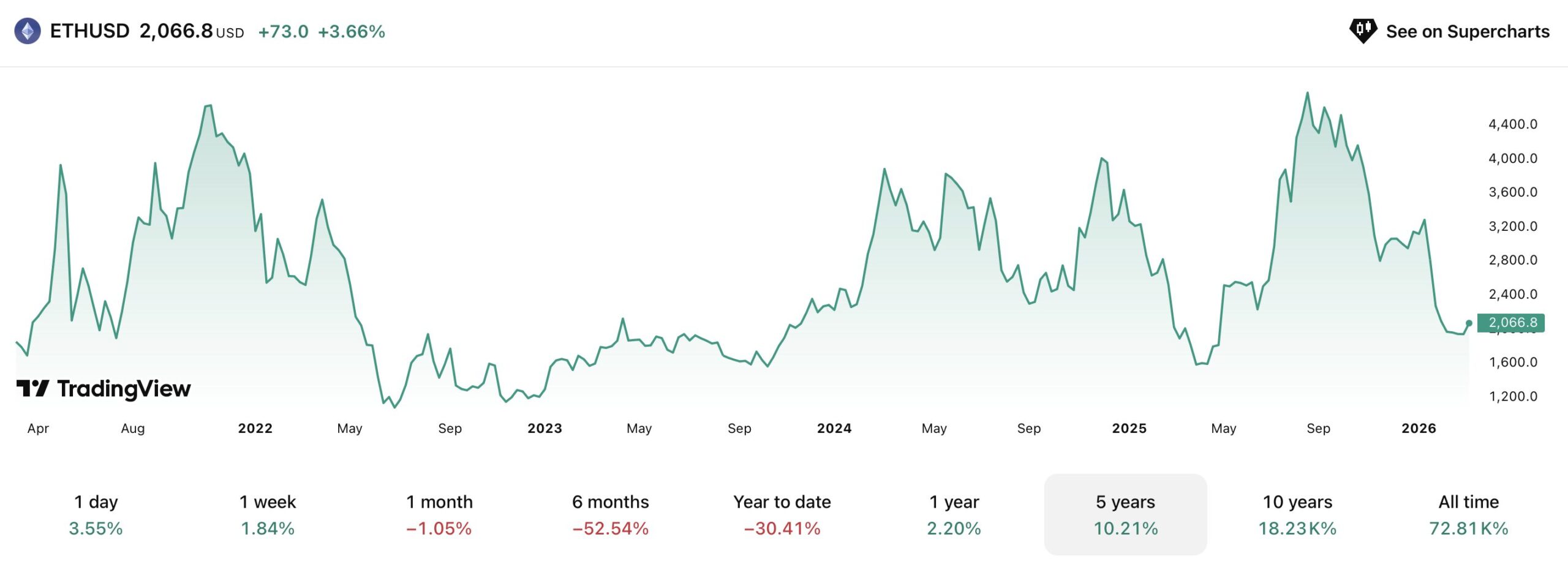Switch chart to 6 months range
The width and height of the screenshot is (1568, 561).
(611, 514)
